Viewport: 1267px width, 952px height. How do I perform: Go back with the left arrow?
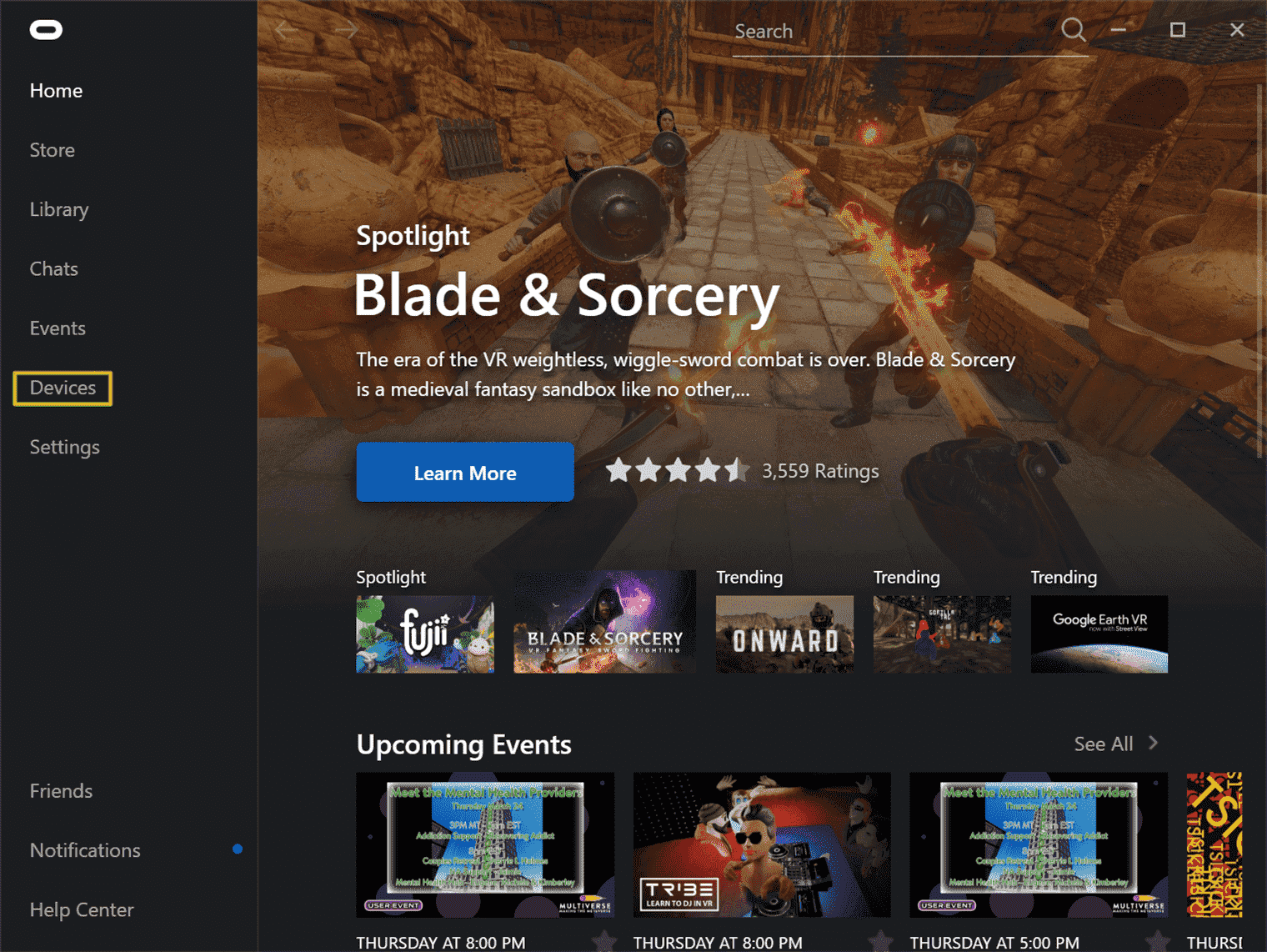point(287,31)
